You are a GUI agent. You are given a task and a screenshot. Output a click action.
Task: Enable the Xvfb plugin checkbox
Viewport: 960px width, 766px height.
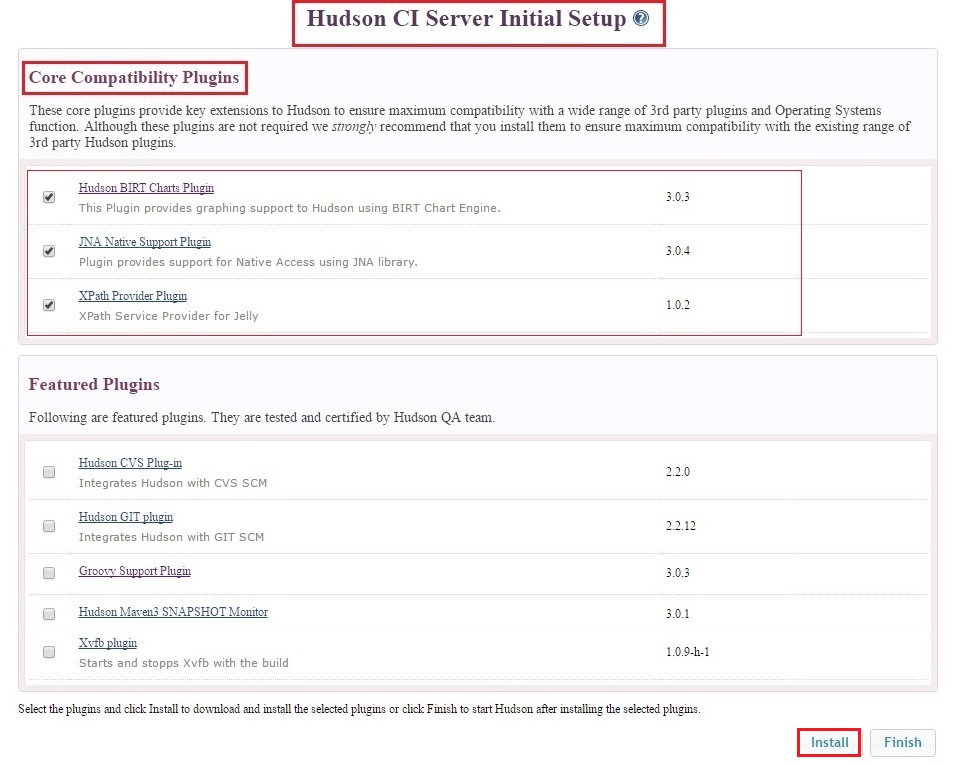(49, 652)
